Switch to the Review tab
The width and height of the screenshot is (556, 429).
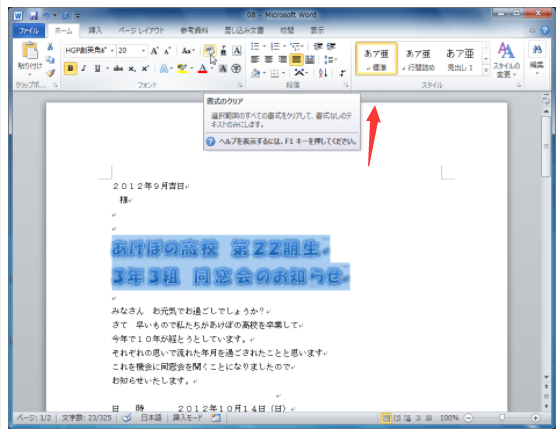287,30
